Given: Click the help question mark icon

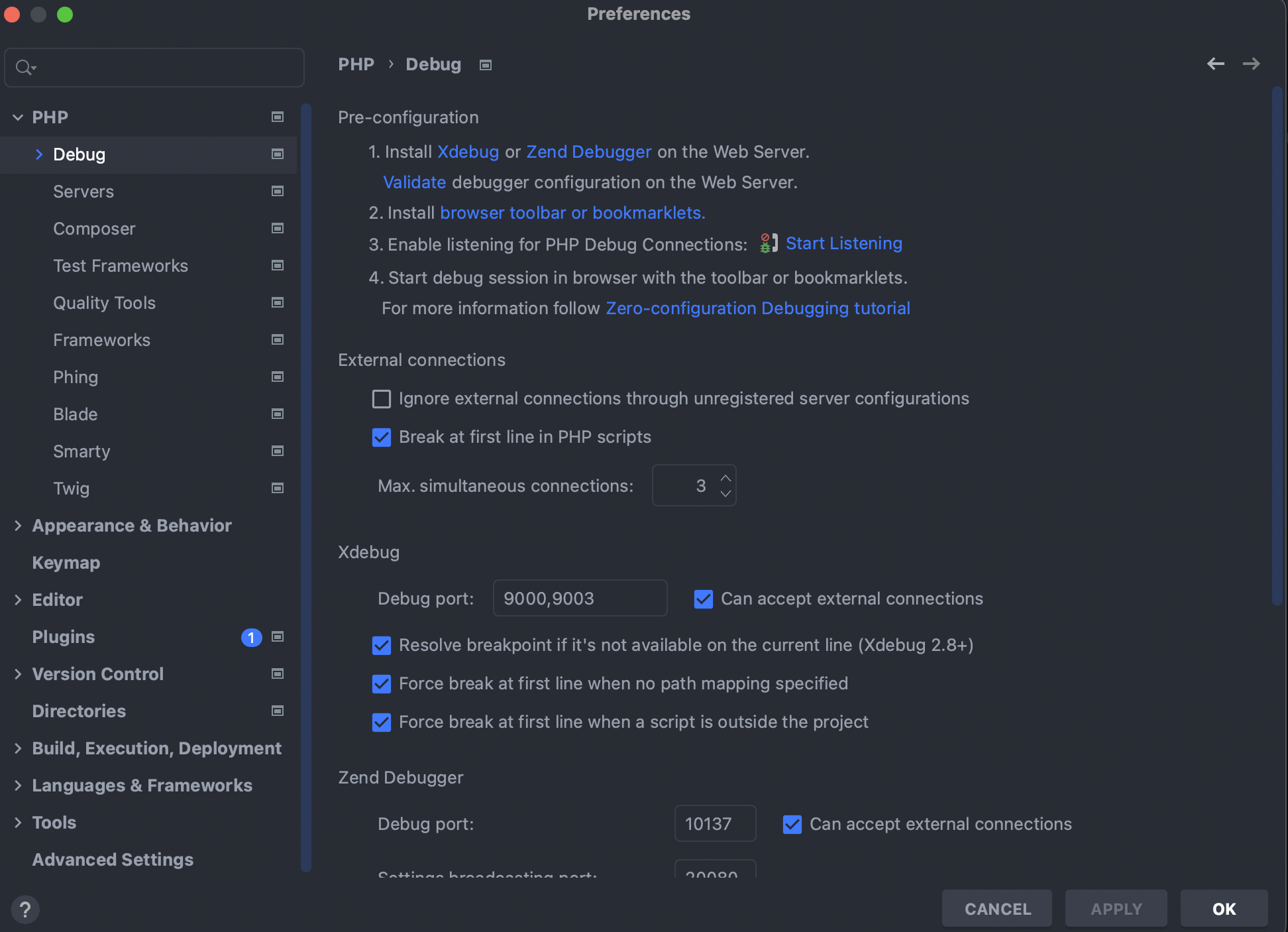Looking at the screenshot, I should (x=25, y=909).
